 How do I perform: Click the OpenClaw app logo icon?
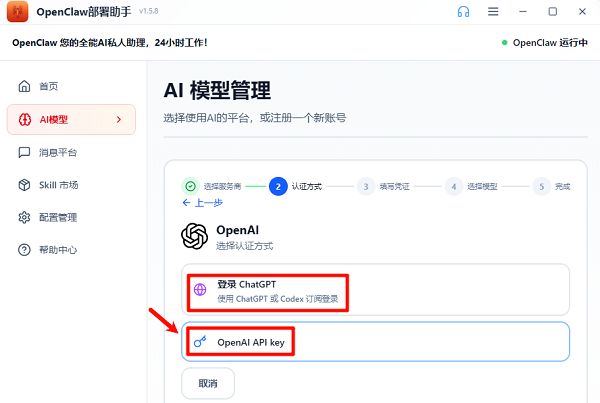(18, 11)
